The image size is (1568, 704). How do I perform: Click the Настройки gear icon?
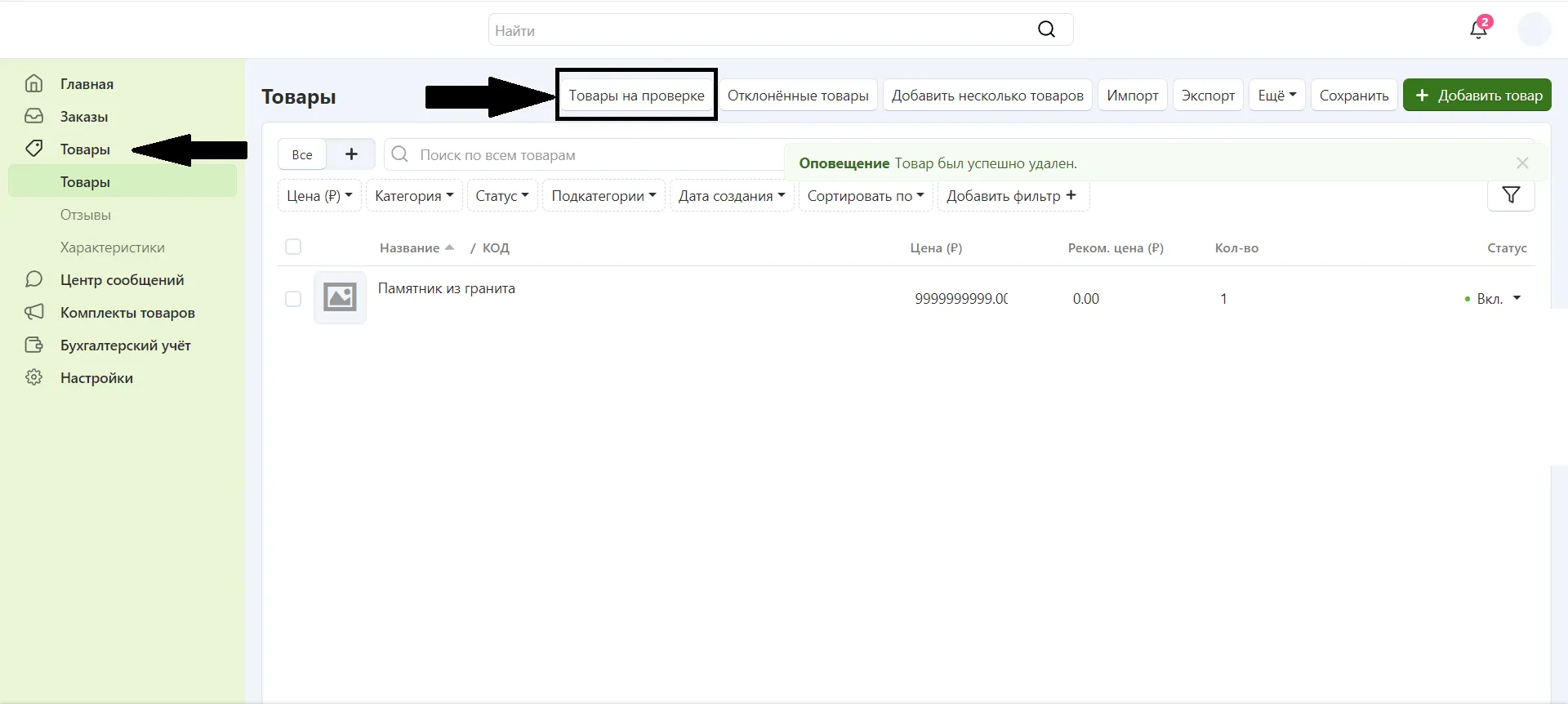click(33, 377)
